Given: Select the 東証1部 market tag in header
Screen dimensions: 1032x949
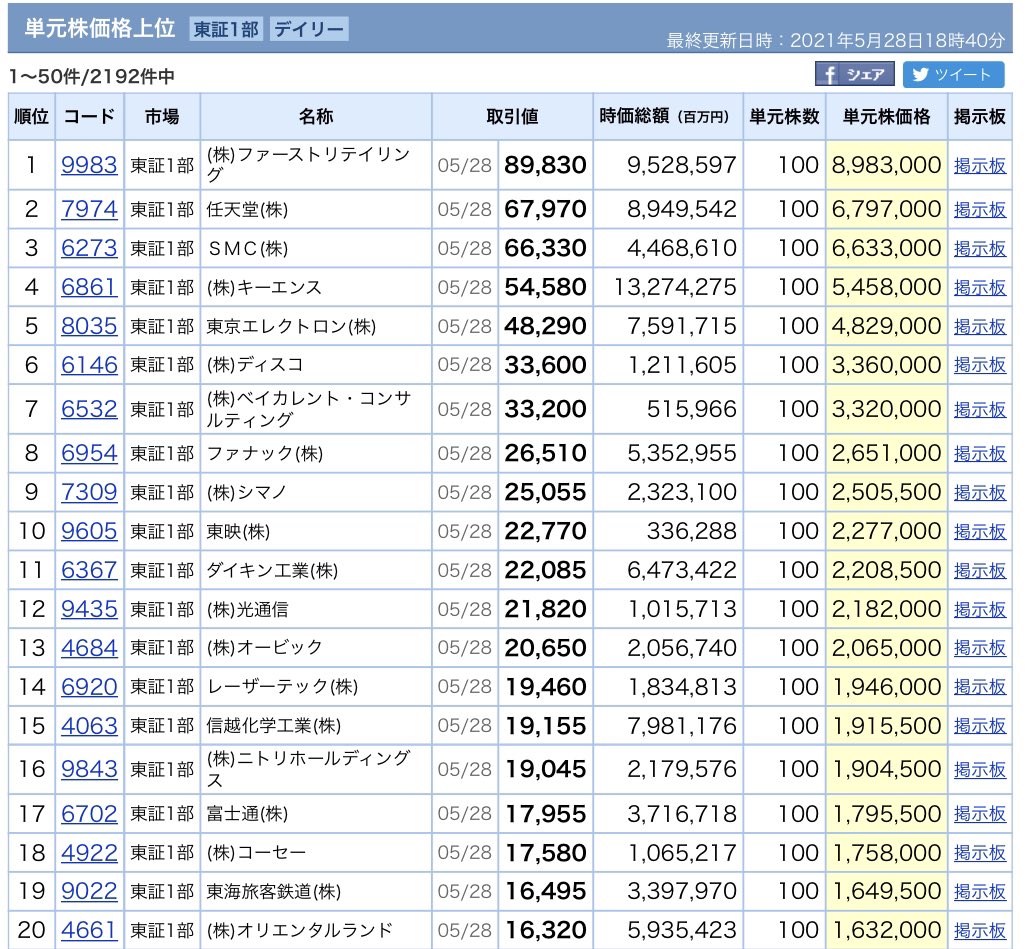Looking at the screenshot, I should click(x=226, y=29).
